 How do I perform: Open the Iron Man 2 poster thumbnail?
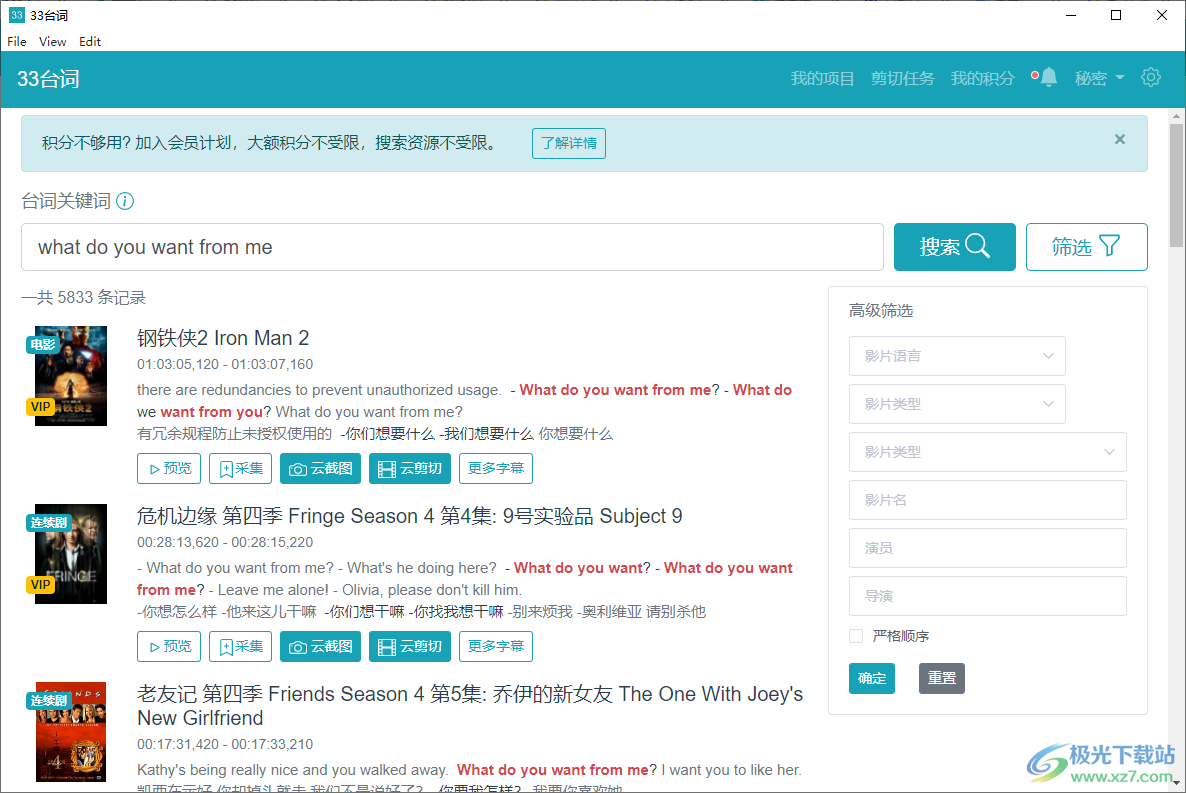(71, 376)
